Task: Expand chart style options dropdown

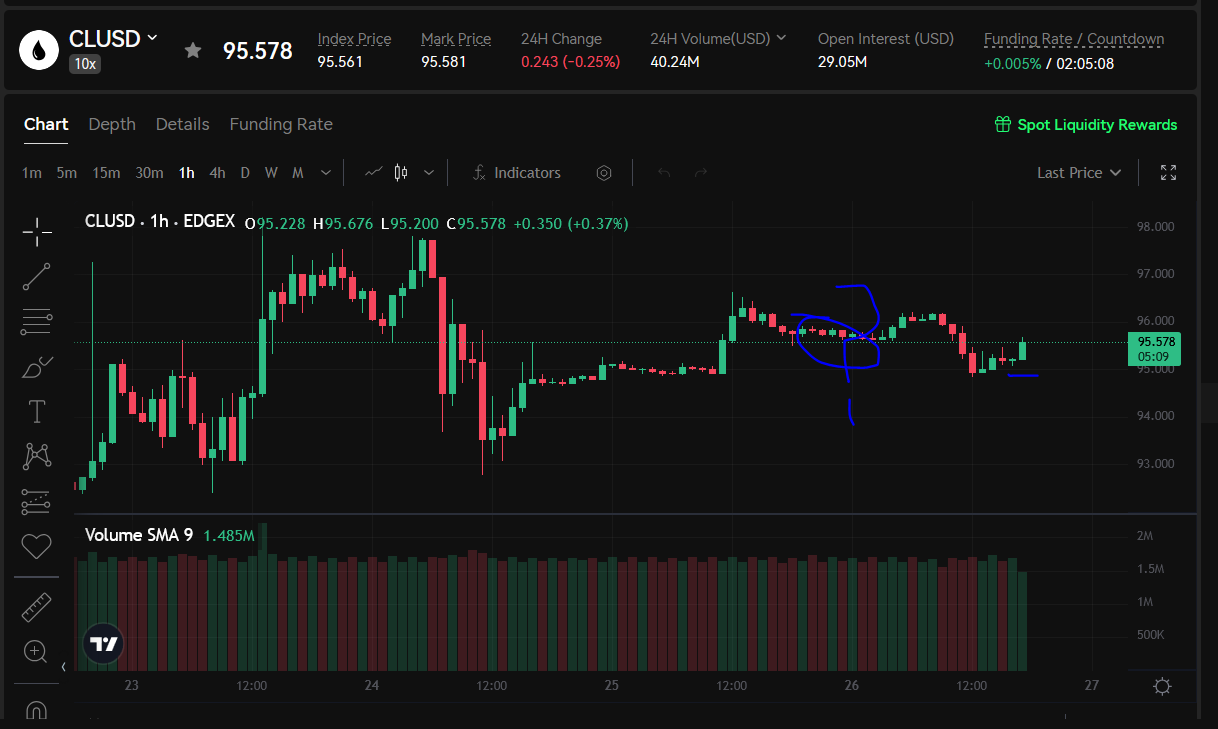Action: coord(429,172)
